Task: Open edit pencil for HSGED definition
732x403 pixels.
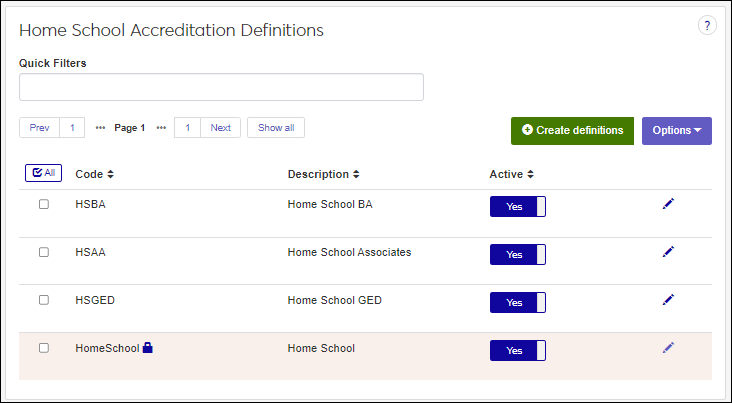Action: click(x=668, y=299)
